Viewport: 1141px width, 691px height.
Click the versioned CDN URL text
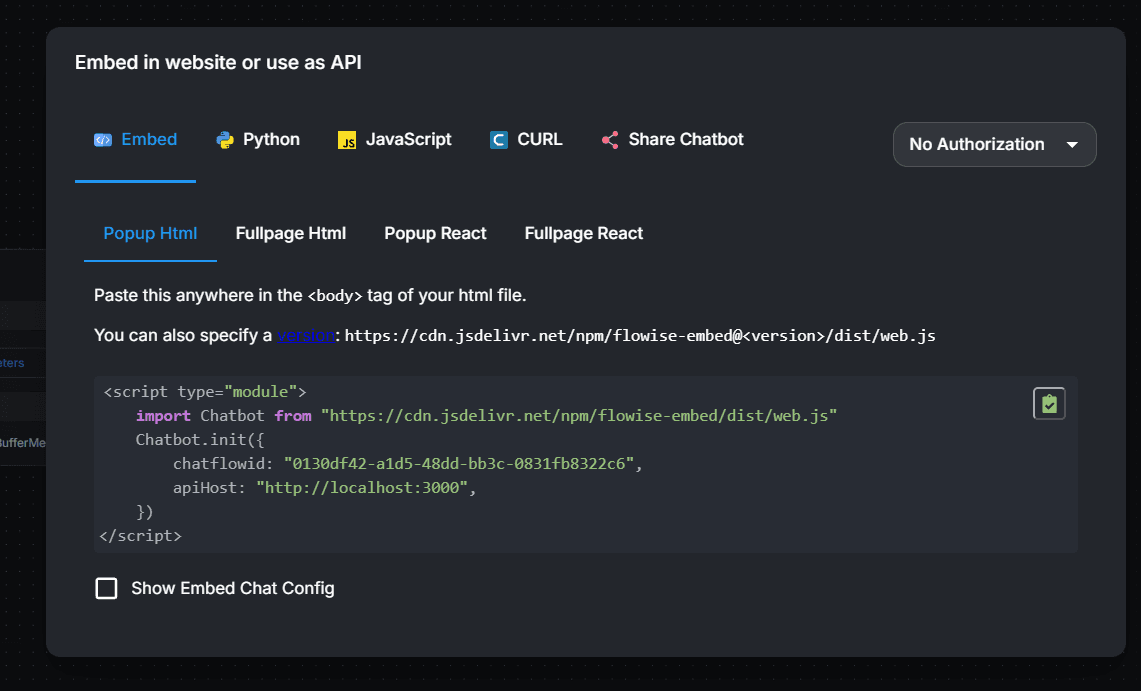click(640, 335)
